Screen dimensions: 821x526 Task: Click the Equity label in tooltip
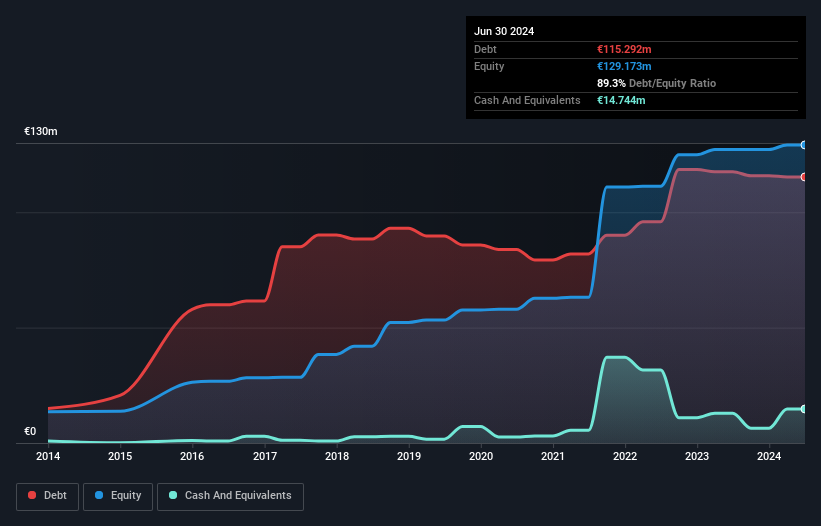489,66
